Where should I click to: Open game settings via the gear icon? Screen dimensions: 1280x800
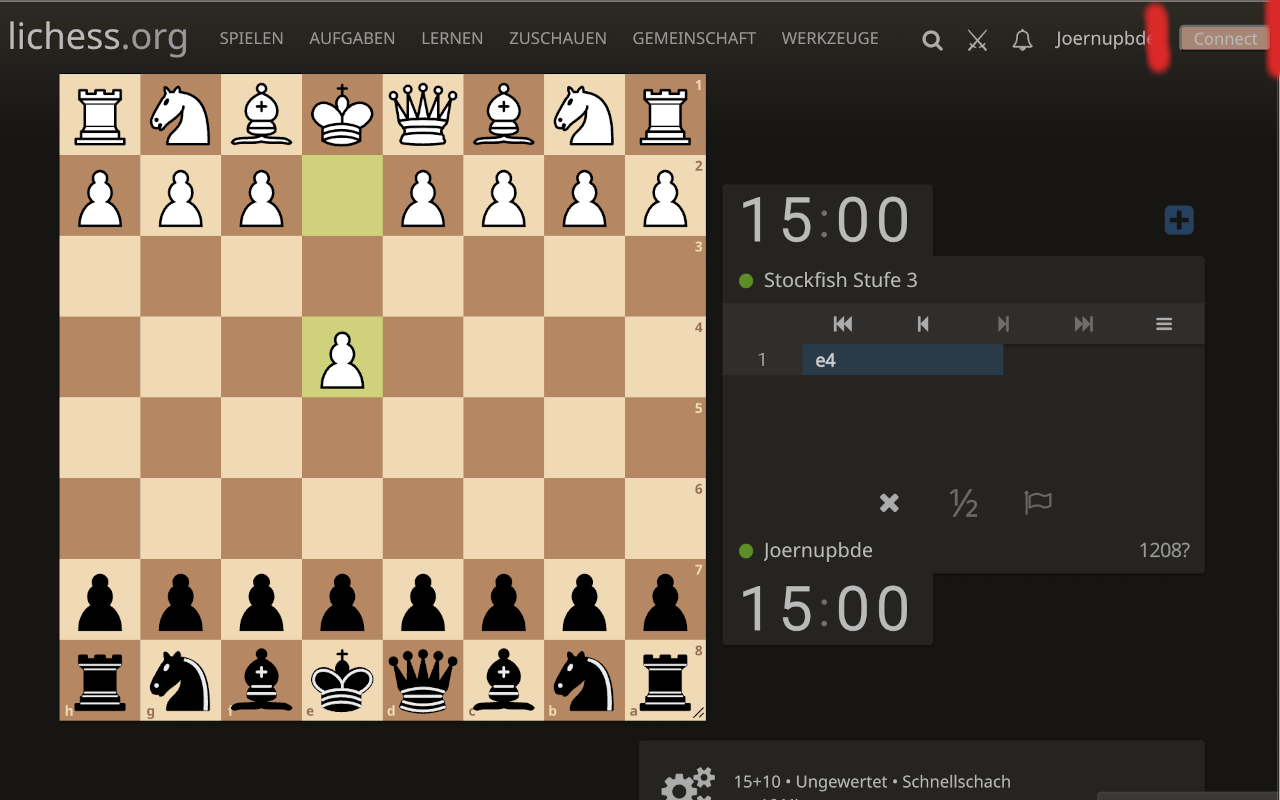[687, 784]
